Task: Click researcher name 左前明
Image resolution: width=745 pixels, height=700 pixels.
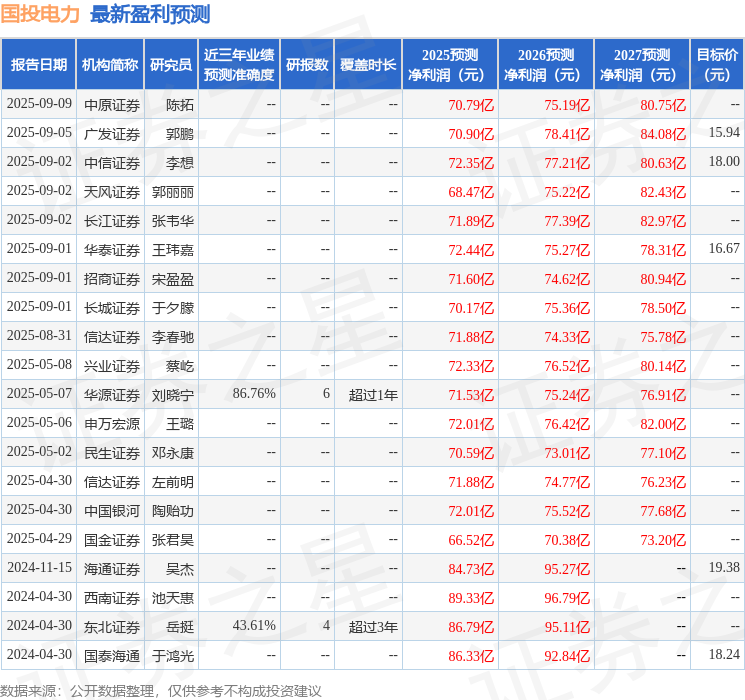Action: click(173, 482)
